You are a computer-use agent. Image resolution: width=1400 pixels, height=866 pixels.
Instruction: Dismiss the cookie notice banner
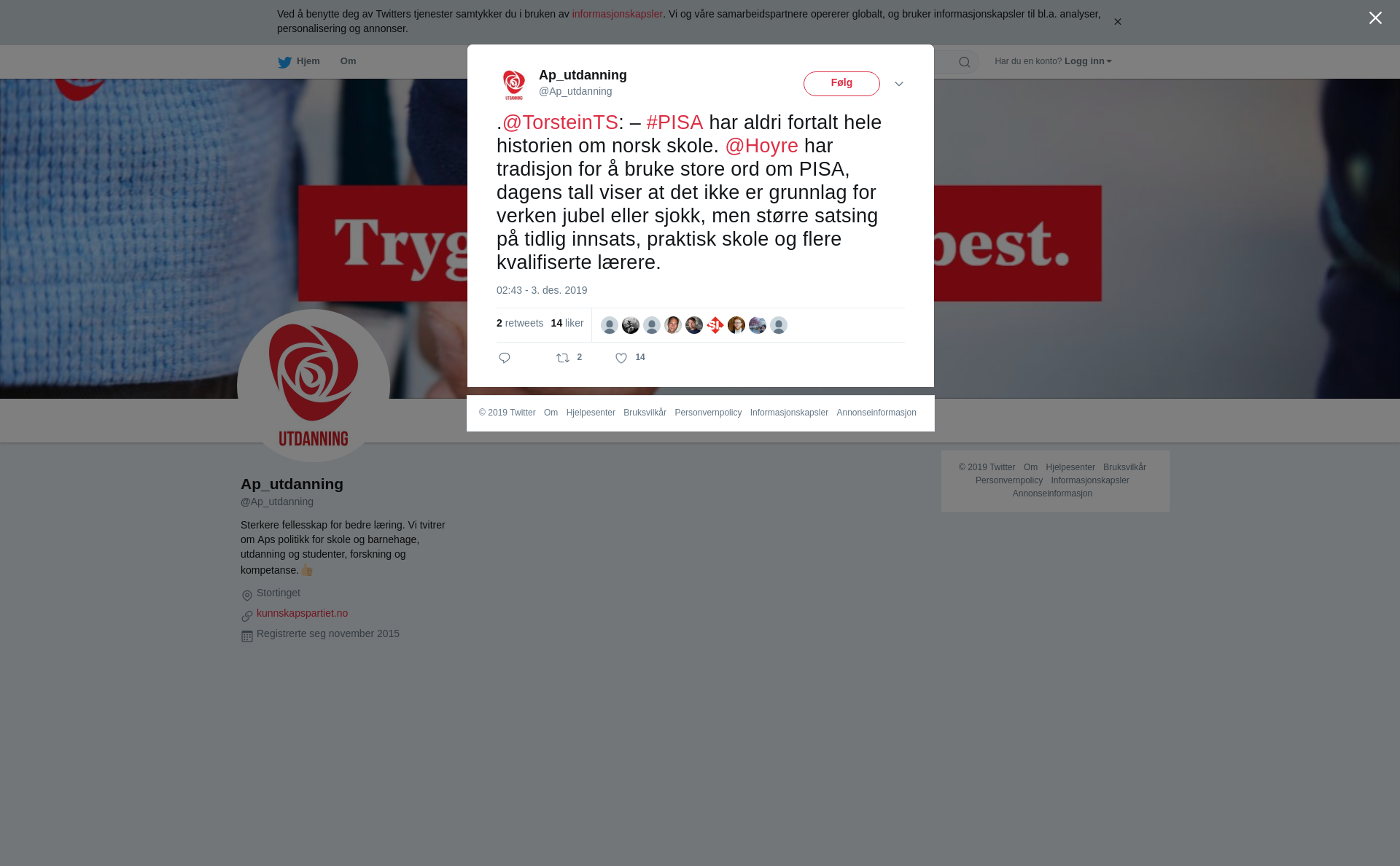[1117, 22]
